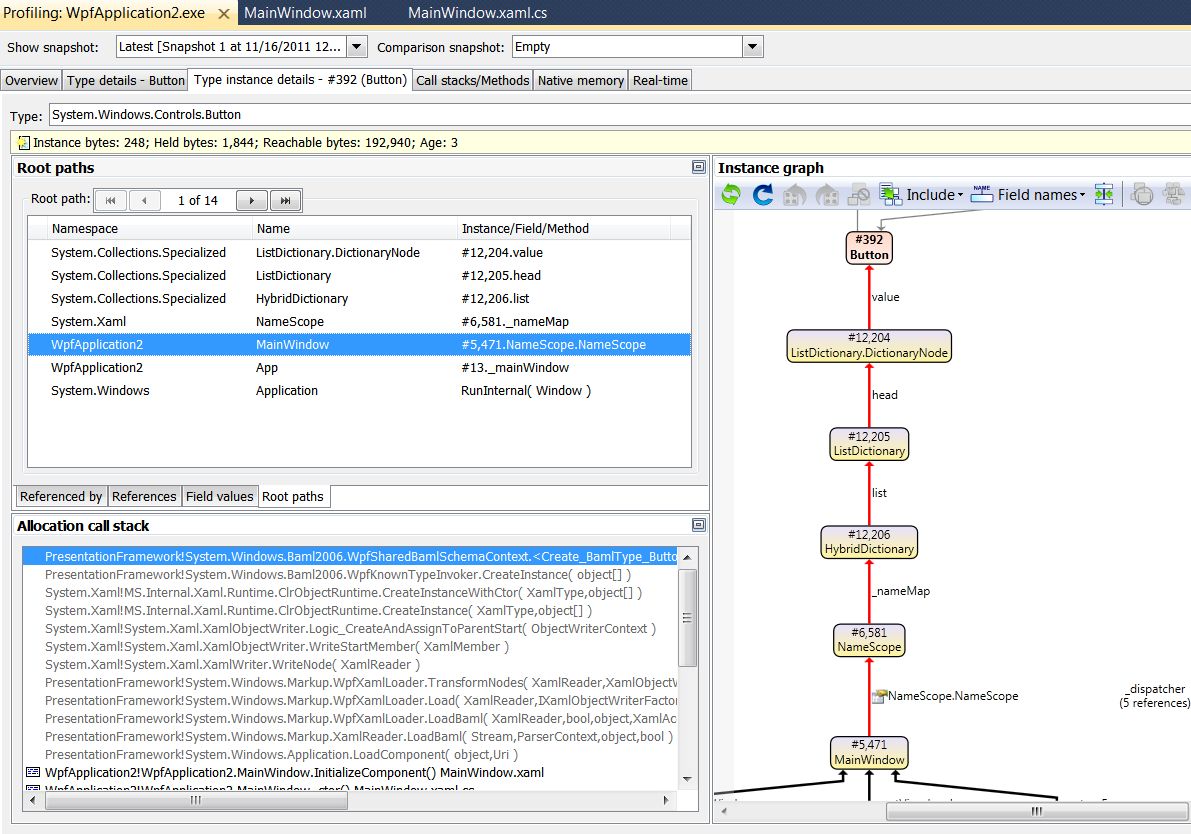
Task: Click the #392 Button graph node
Action: point(869,248)
